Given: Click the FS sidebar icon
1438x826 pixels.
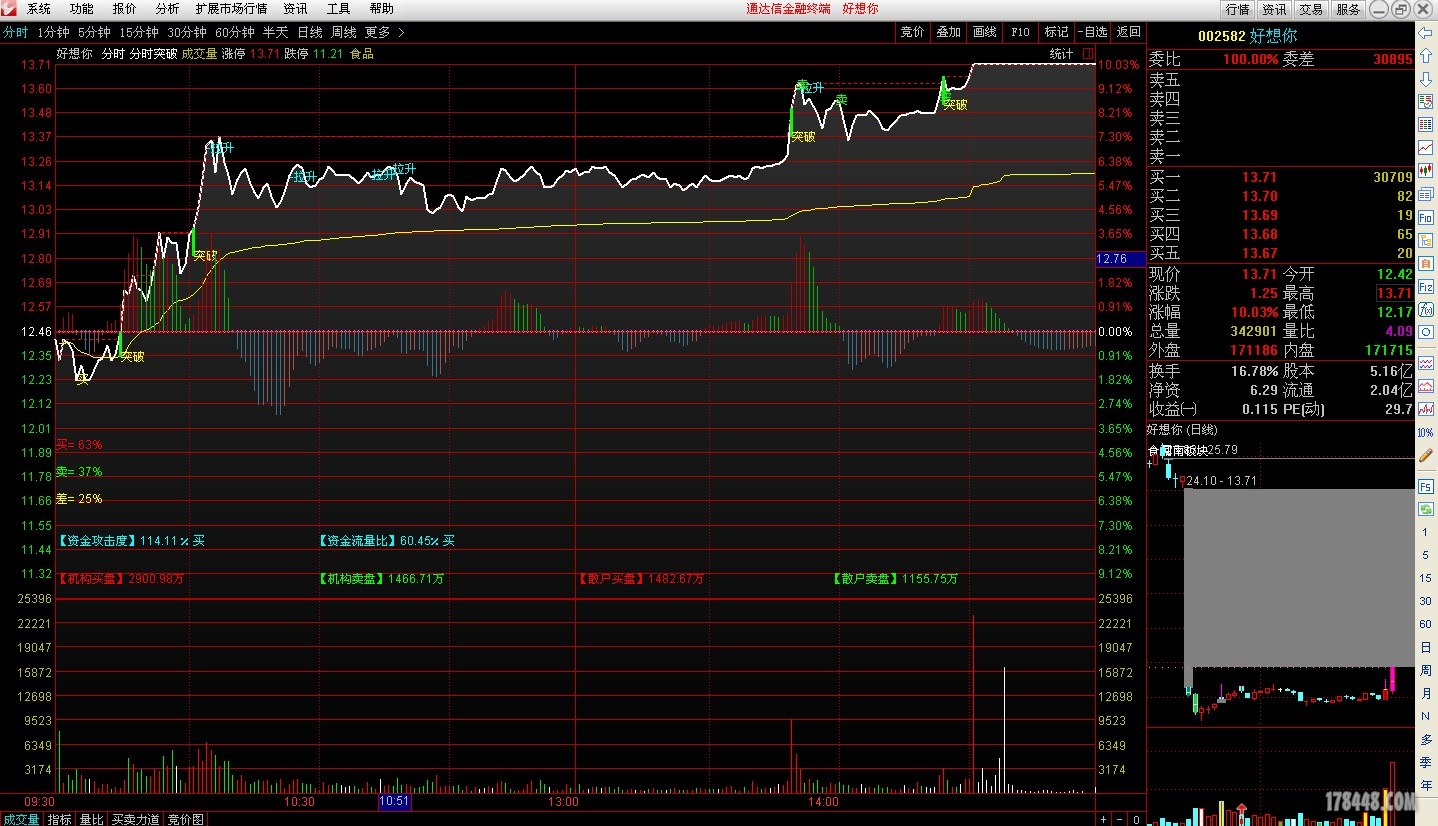Looking at the screenshot, I should 1426,486.
